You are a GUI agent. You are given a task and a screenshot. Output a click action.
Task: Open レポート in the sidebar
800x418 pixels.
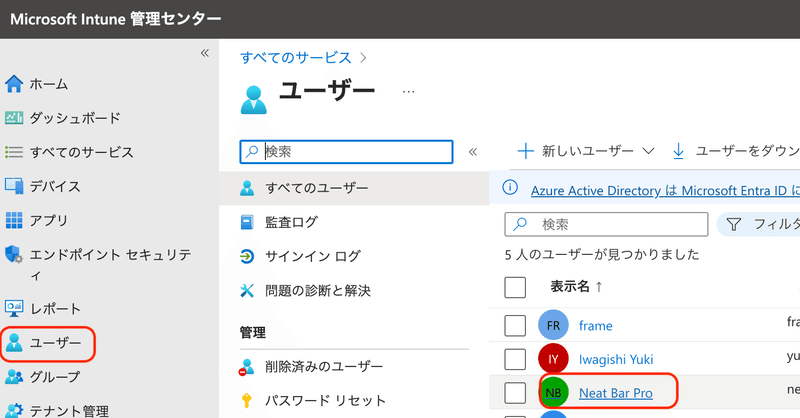point(55,309)
